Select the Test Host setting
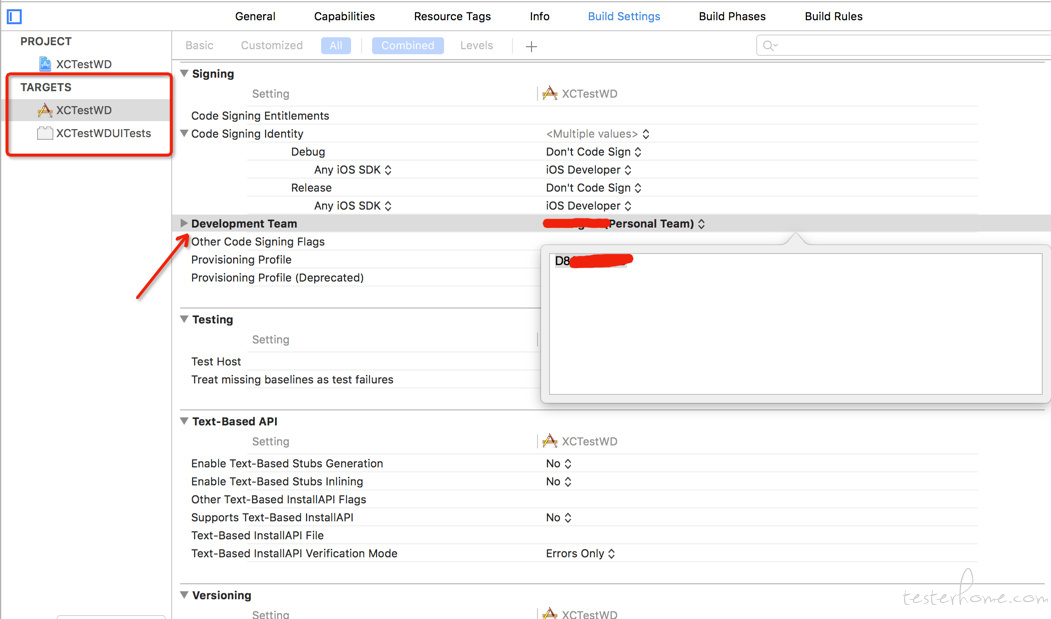Viewport: 1051px width, 619px height. (x=216, y=362)
